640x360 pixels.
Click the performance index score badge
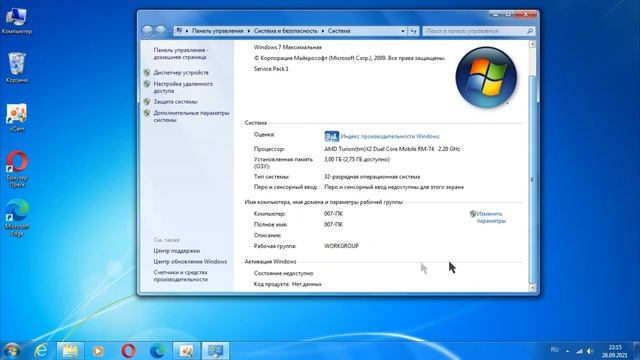[x=331, y=136]
